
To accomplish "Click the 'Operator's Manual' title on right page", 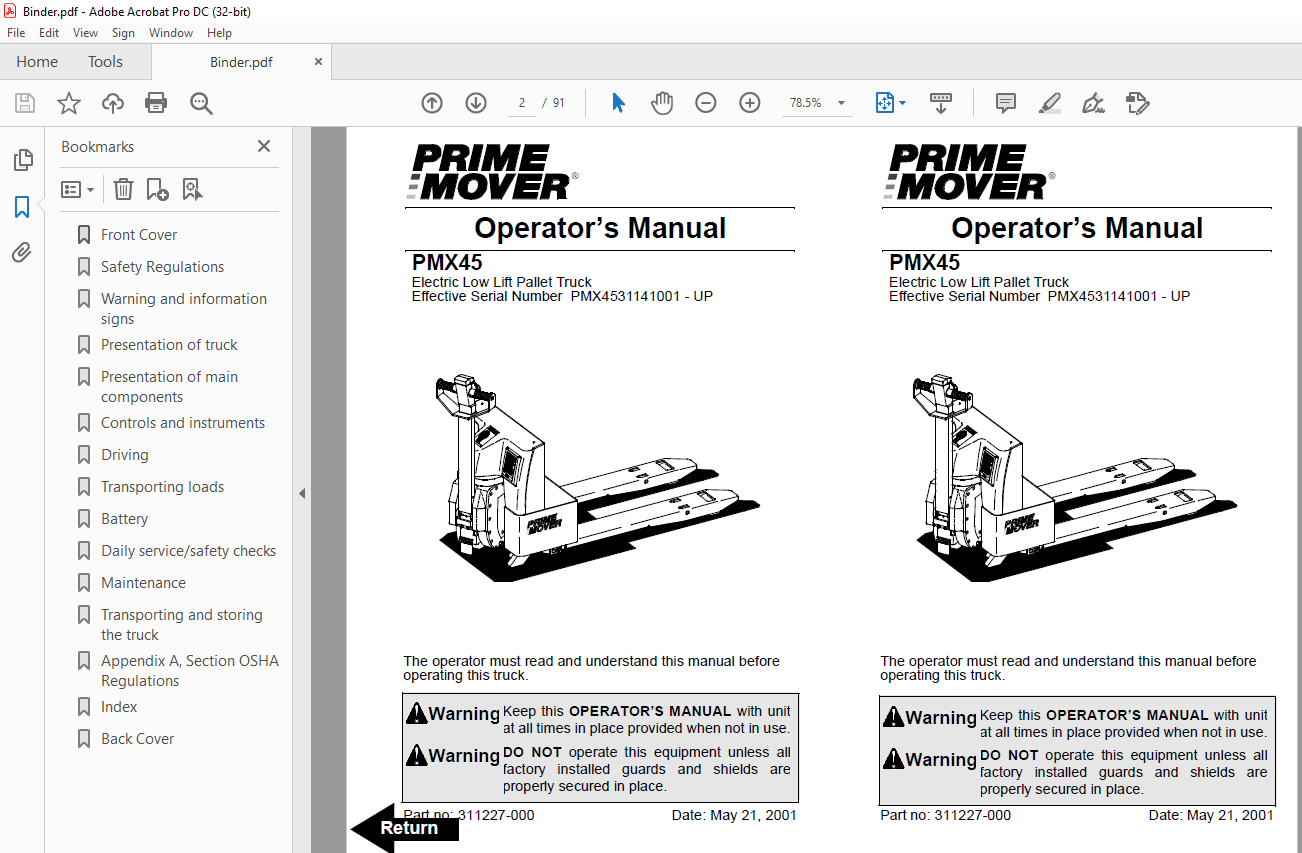I will coord(1077,228).
